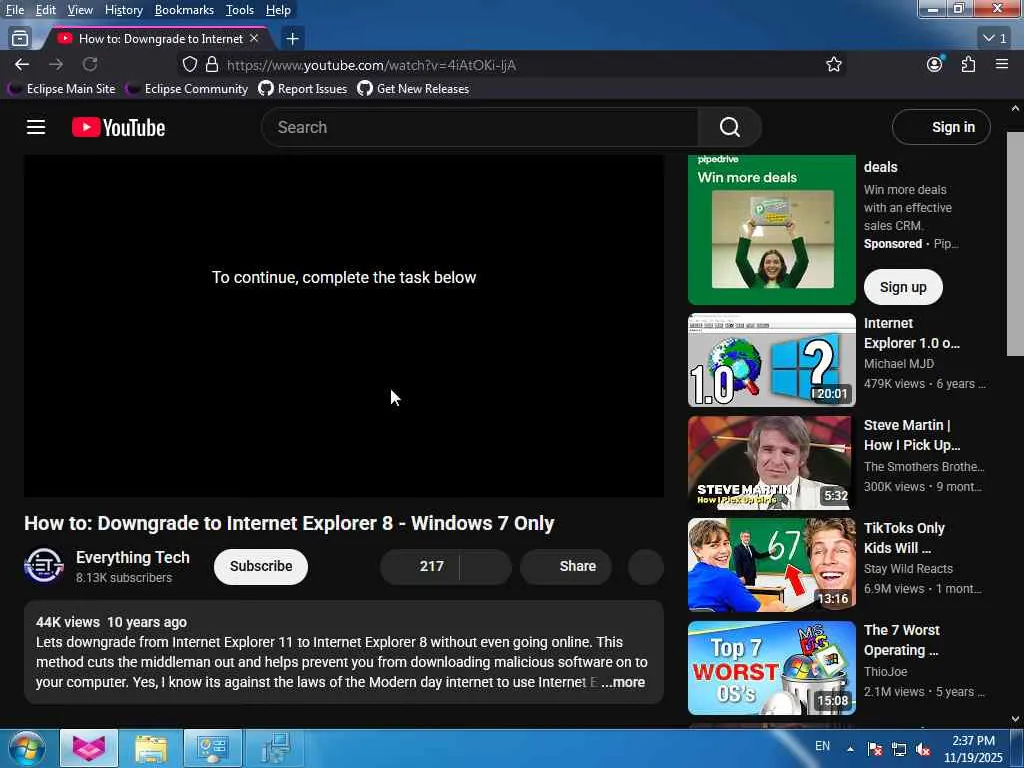
Task: Close the How to: Downgrade tab
Action: (254, 39)
